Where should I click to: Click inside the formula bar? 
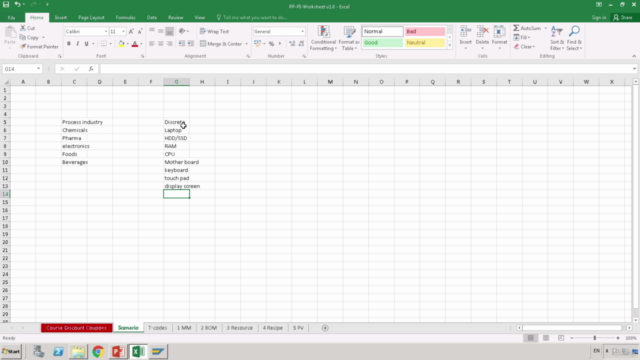tap(366, 69)
